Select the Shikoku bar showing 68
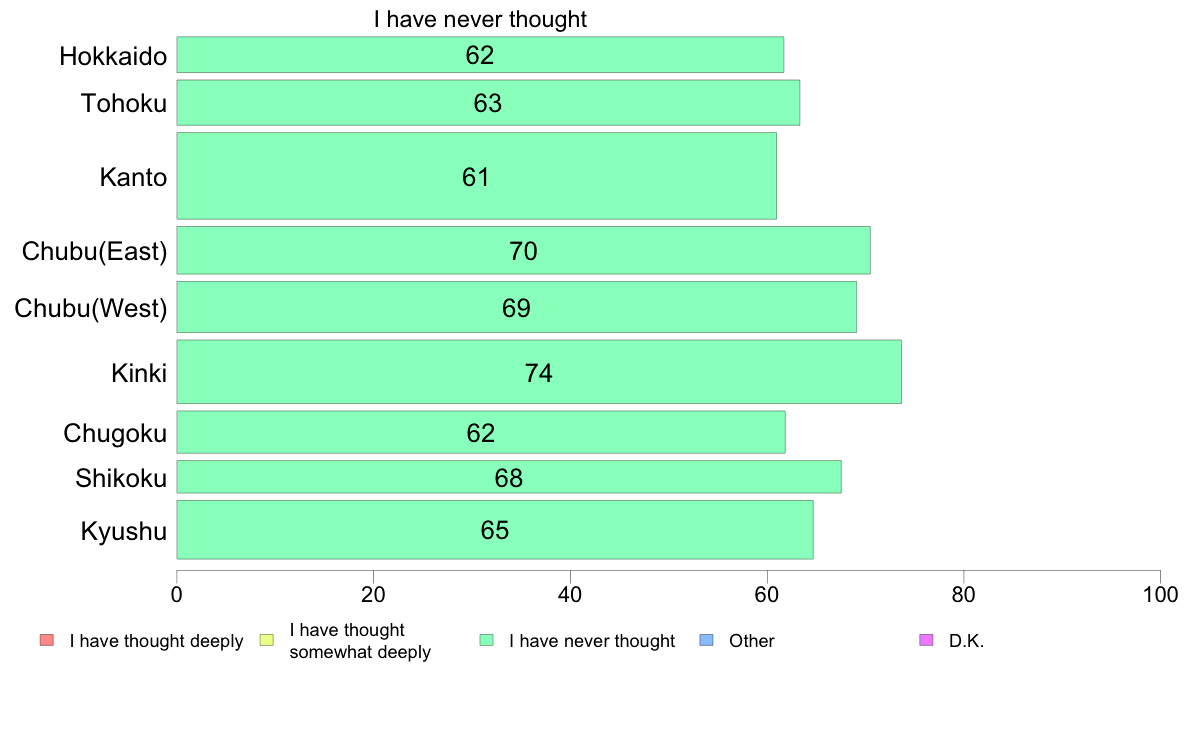 point(509,477)
